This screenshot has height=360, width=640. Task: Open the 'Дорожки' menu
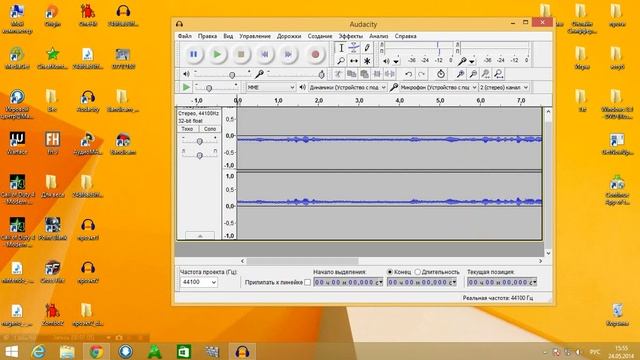click(x=289, y=36)
